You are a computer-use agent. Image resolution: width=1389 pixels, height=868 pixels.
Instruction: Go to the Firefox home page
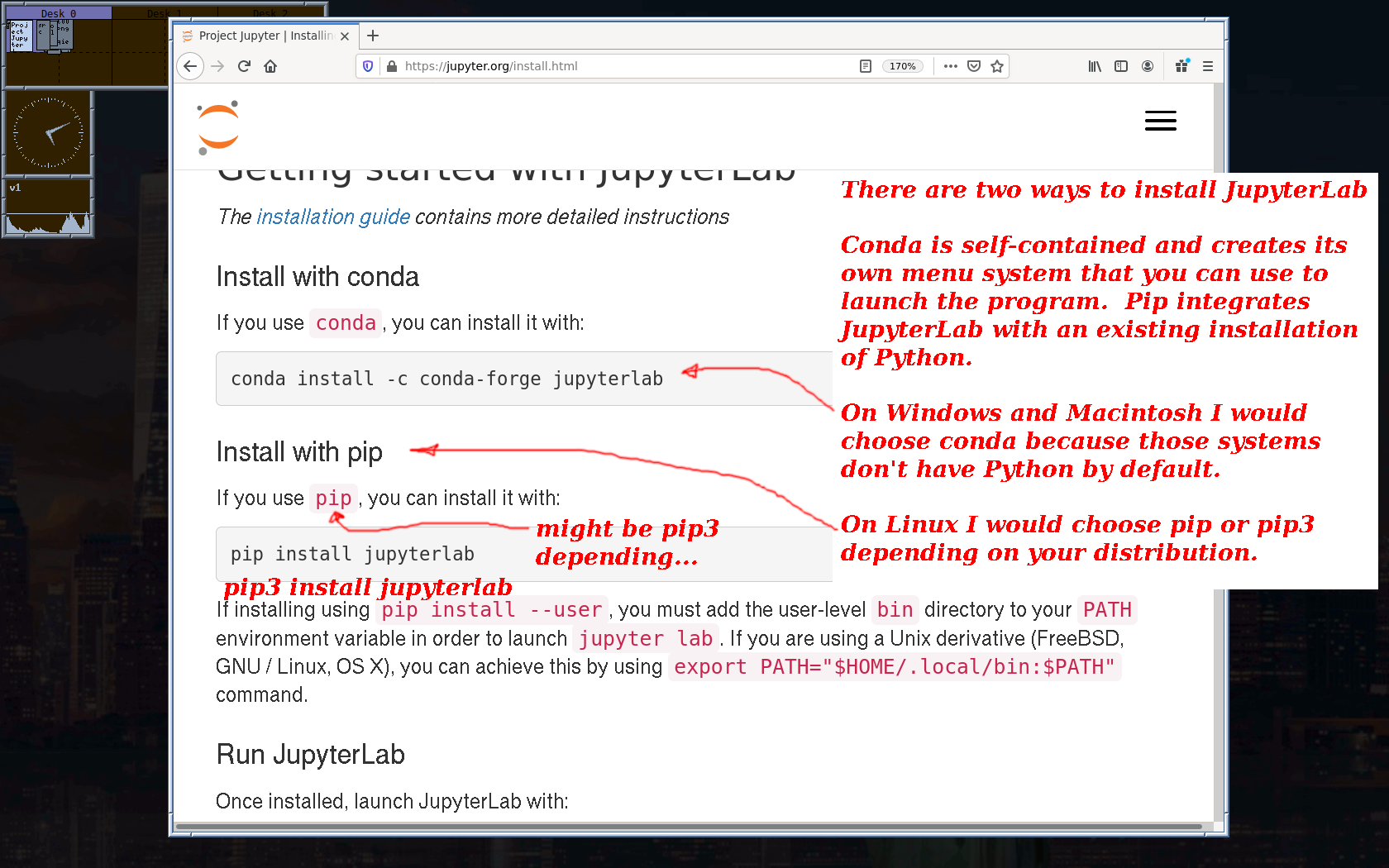point(270,66)
